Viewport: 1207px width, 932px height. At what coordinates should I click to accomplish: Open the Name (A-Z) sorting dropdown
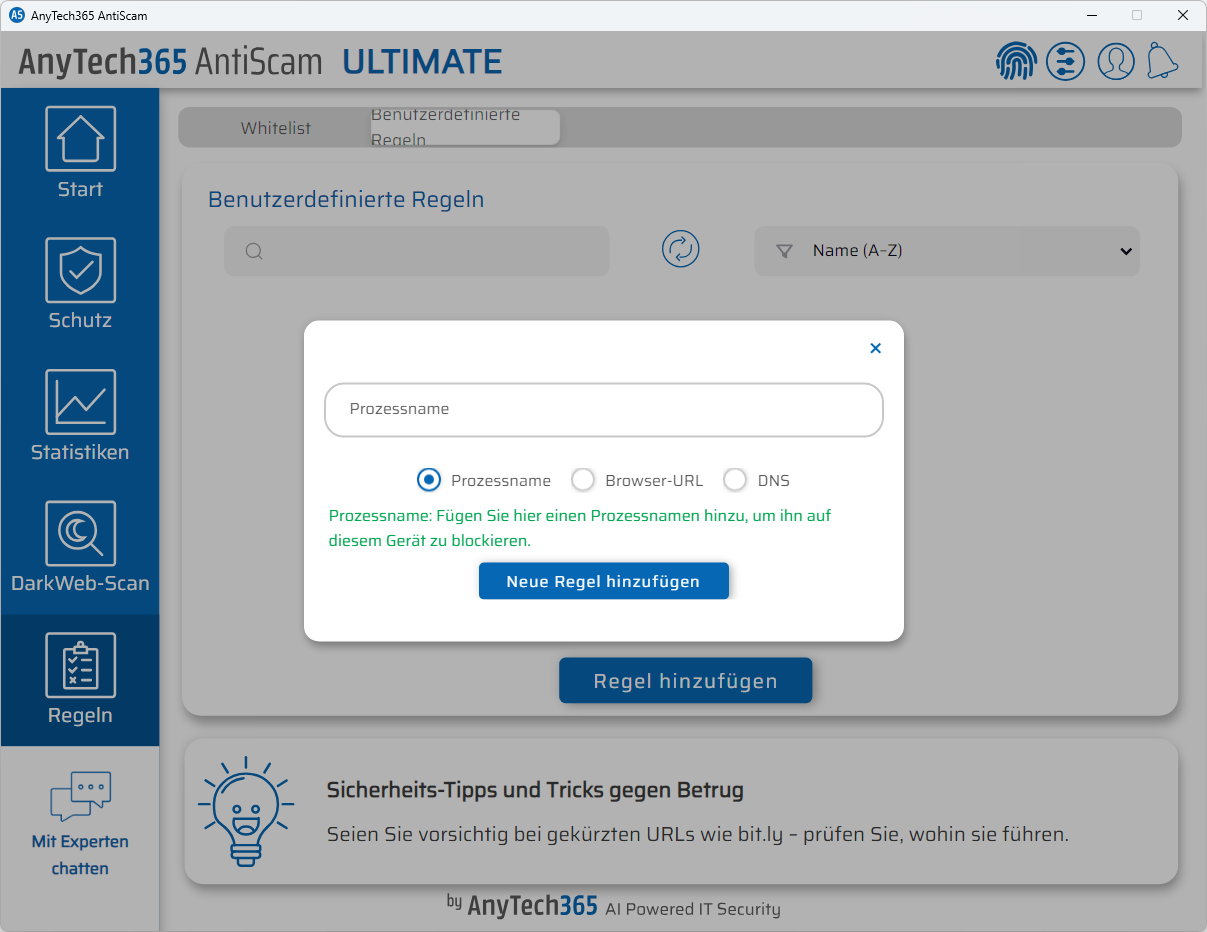click(946, 251)
